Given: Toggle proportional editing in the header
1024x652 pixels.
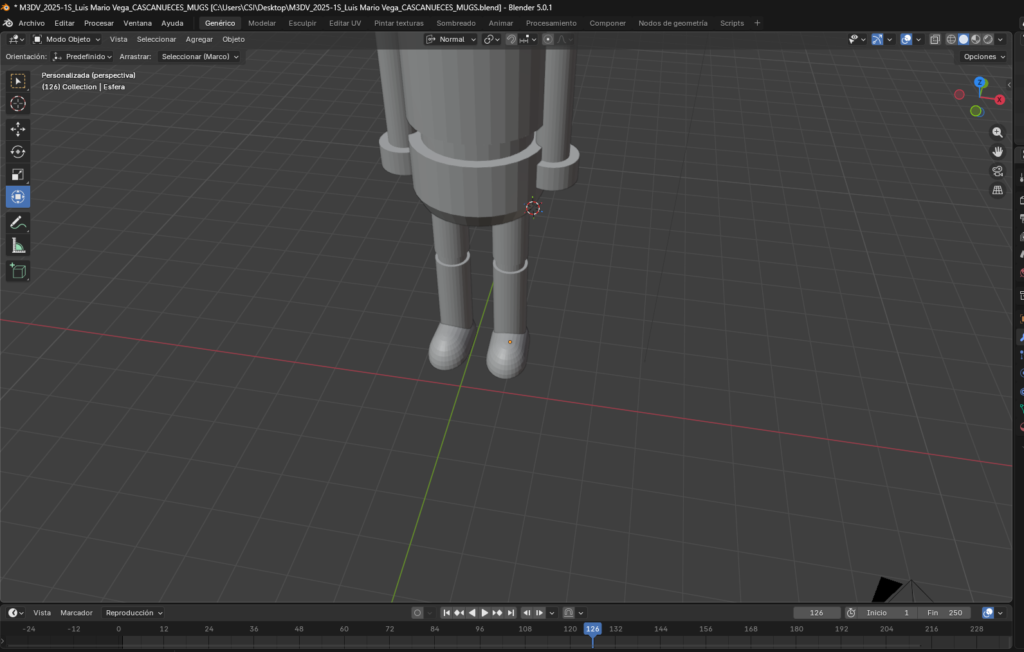Looking at the screenshot, I should pos(548,39).
